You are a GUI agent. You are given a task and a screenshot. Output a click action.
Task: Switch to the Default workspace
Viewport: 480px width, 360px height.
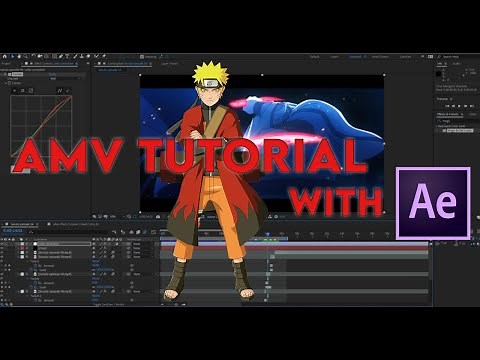[x=315, y=57]
